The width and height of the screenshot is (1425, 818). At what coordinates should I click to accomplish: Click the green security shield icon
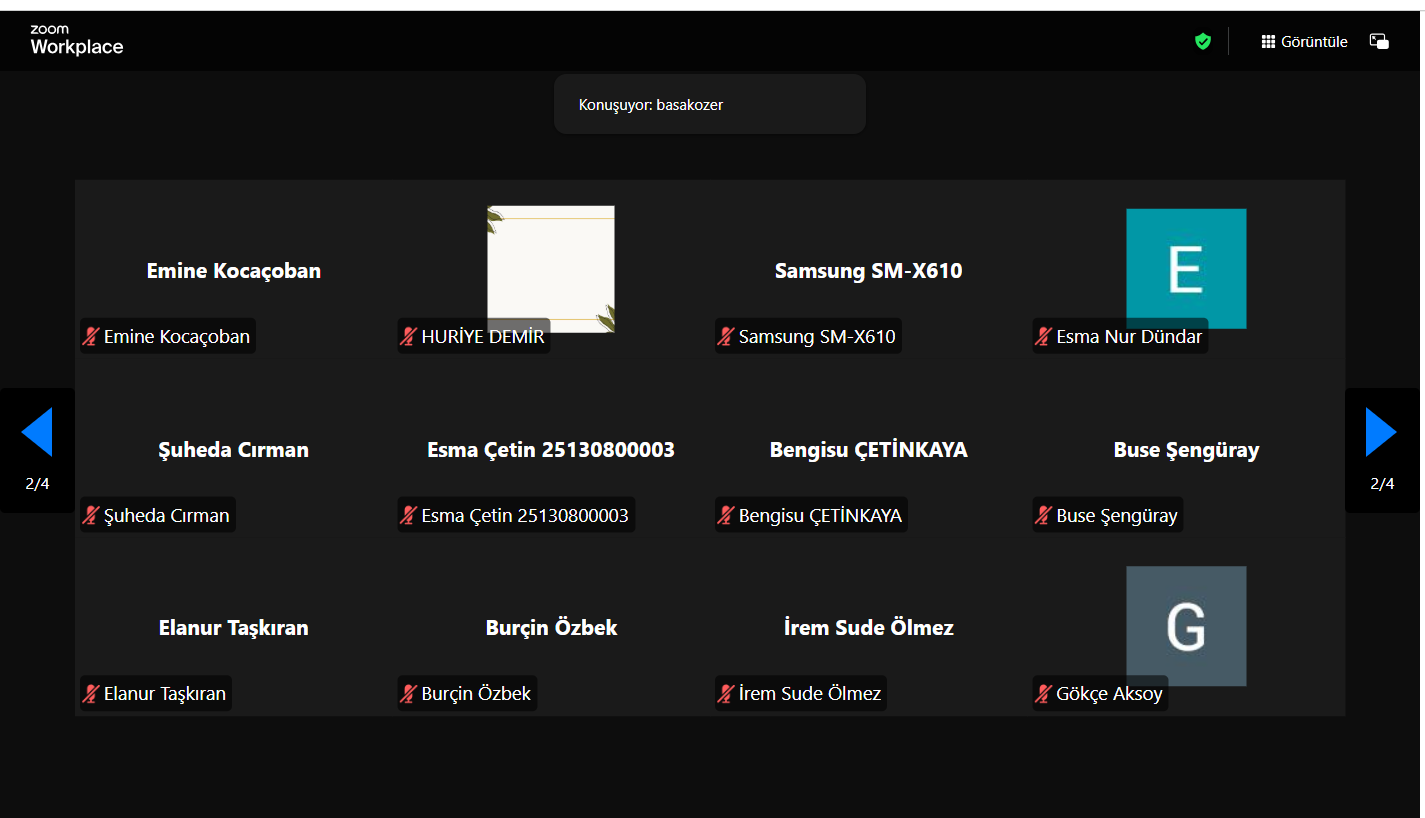point(1203,41)
